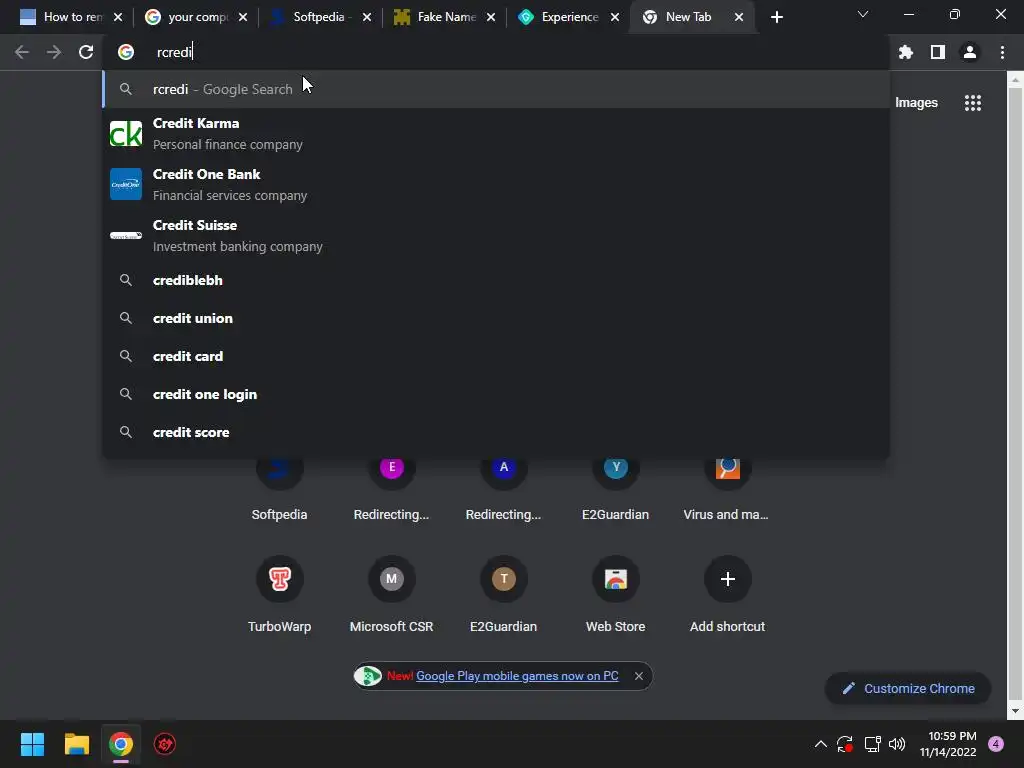Open the 'Virus and ma...' shortcut
1024x768 pixels.
pyautogui.click(x=727, y=487)
